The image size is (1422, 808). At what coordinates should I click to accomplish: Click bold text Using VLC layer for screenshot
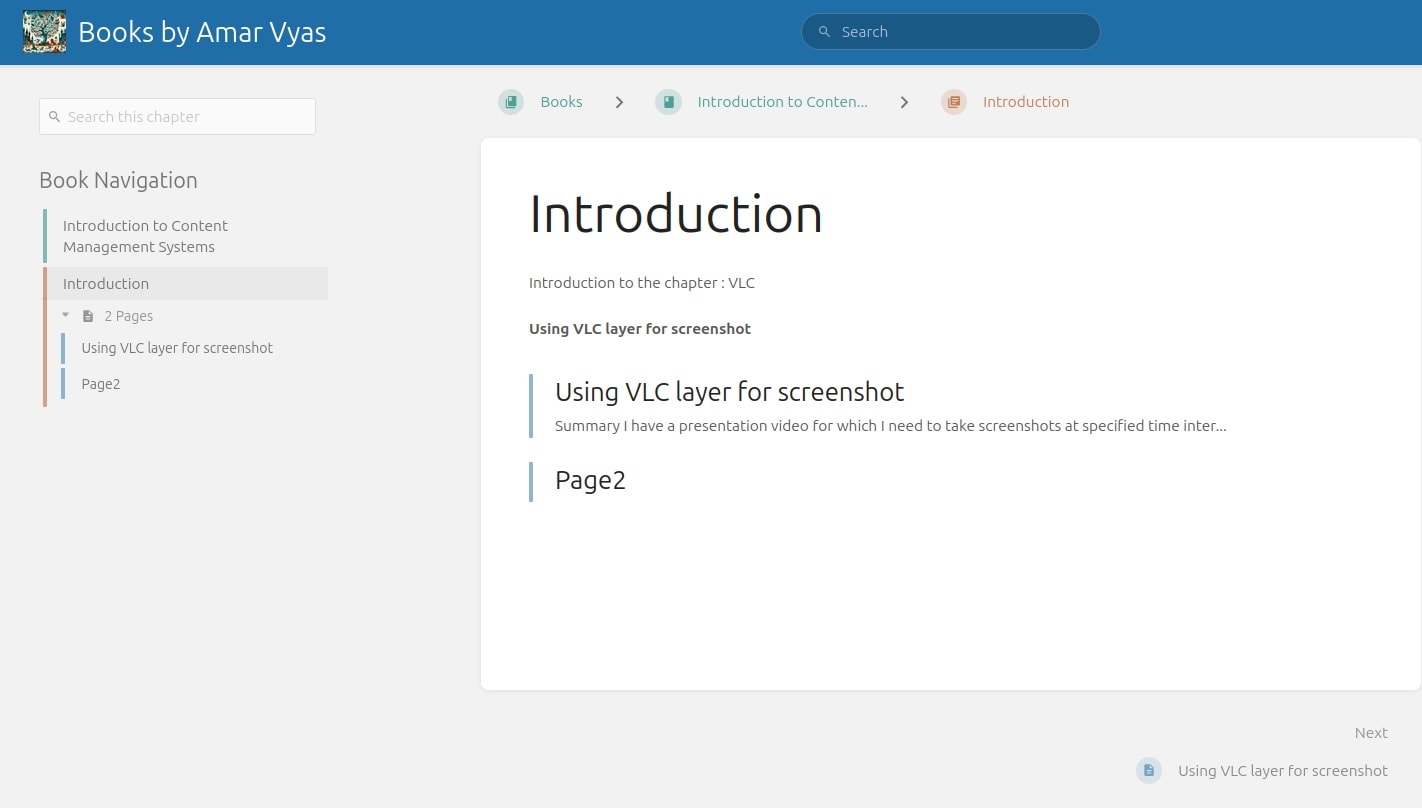tap(640, 329)
